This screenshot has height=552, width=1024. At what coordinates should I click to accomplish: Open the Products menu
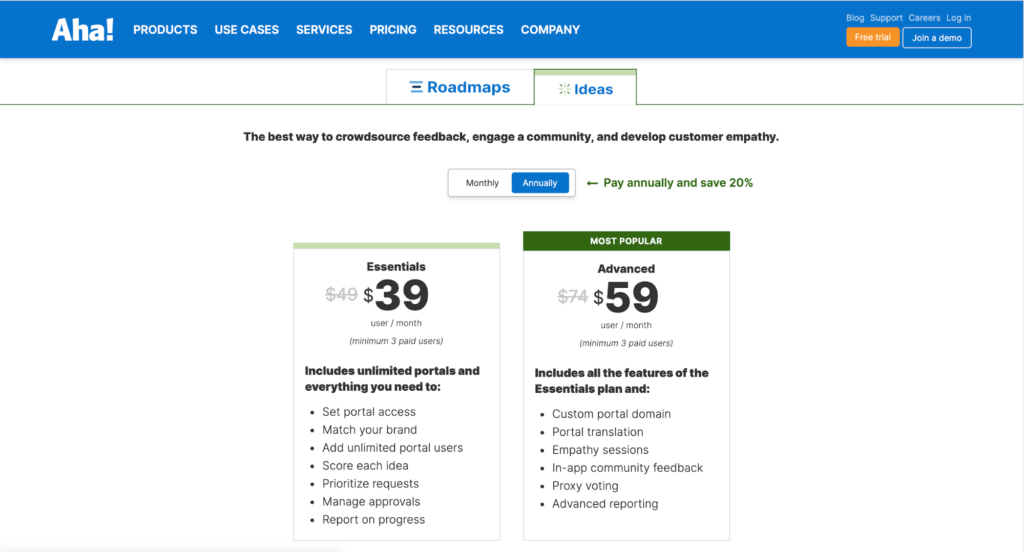165,30
